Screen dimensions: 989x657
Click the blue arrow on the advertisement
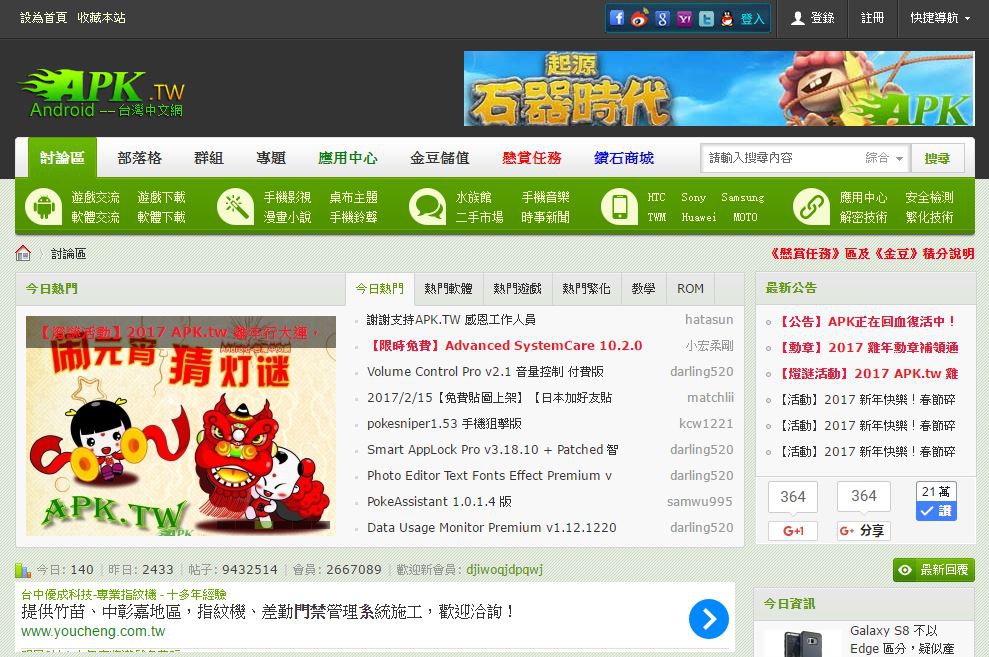tap(709, 619)
